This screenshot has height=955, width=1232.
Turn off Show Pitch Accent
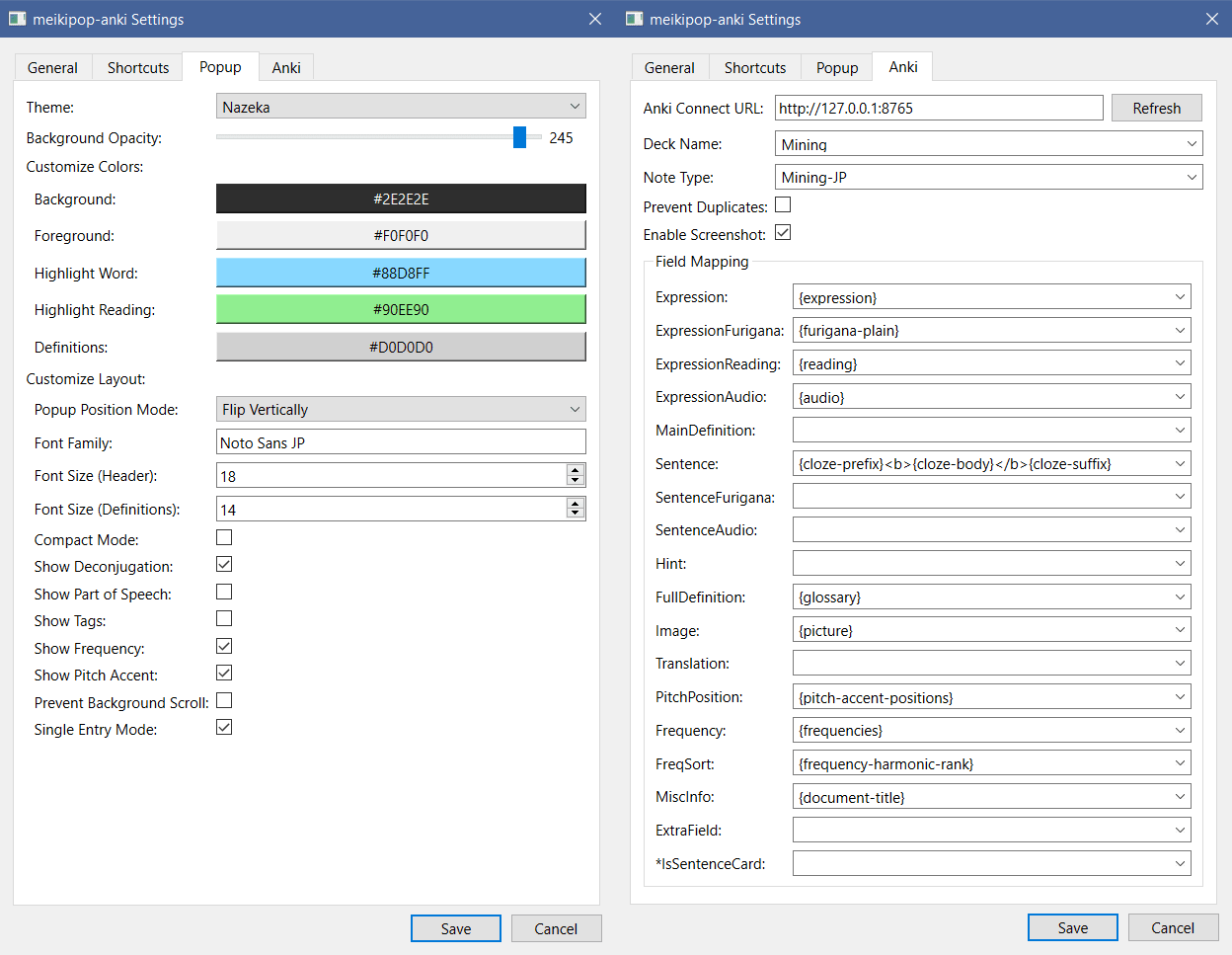(x=224, y=674)
